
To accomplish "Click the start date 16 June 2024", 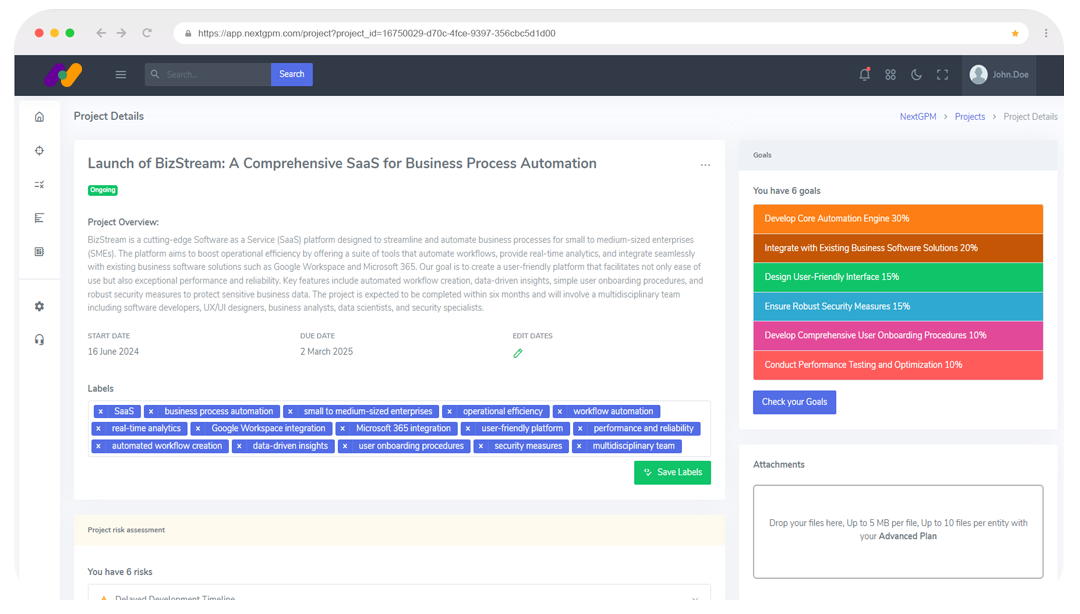I will [113, 352].
